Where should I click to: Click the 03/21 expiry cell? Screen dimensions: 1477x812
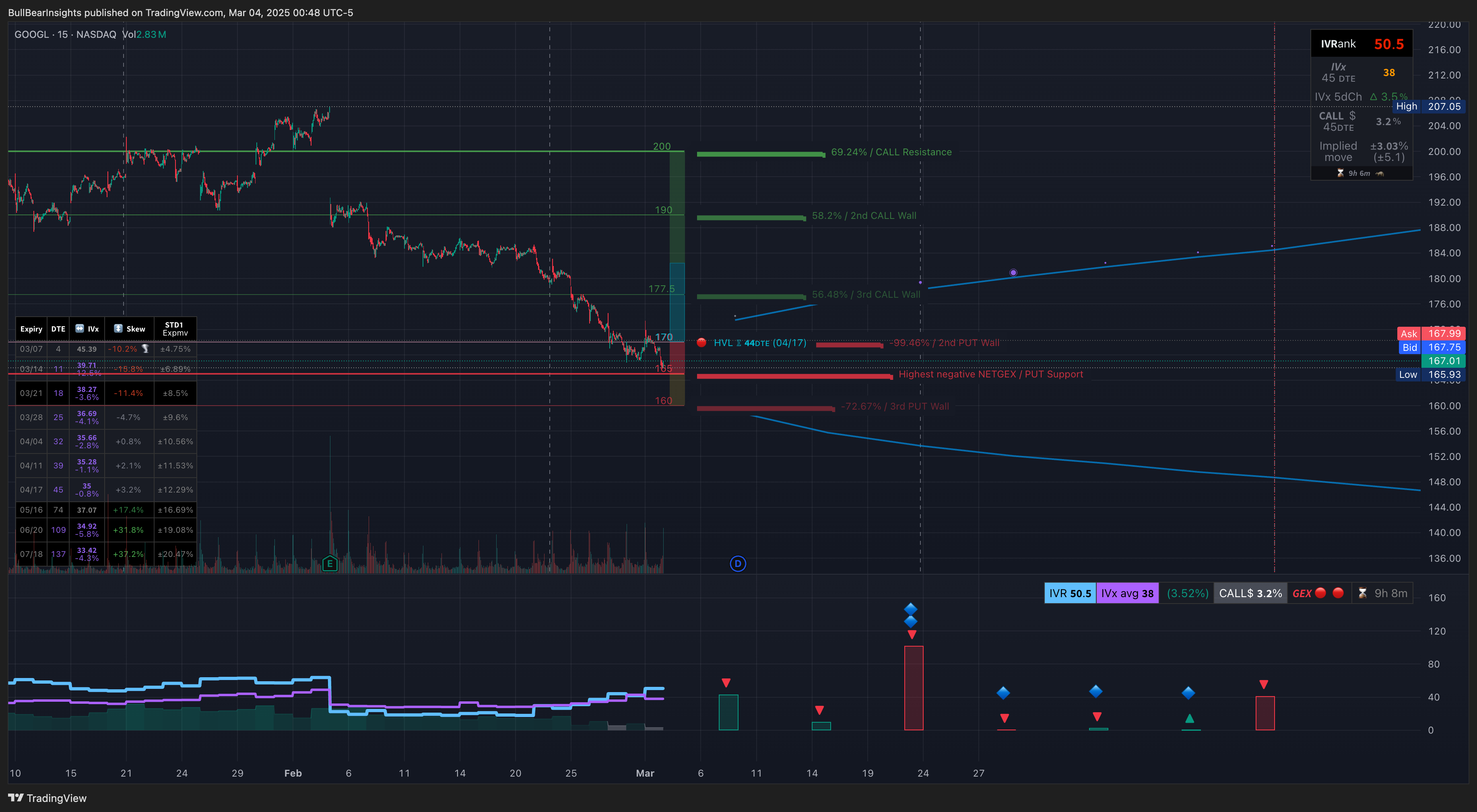coord(31,393)
